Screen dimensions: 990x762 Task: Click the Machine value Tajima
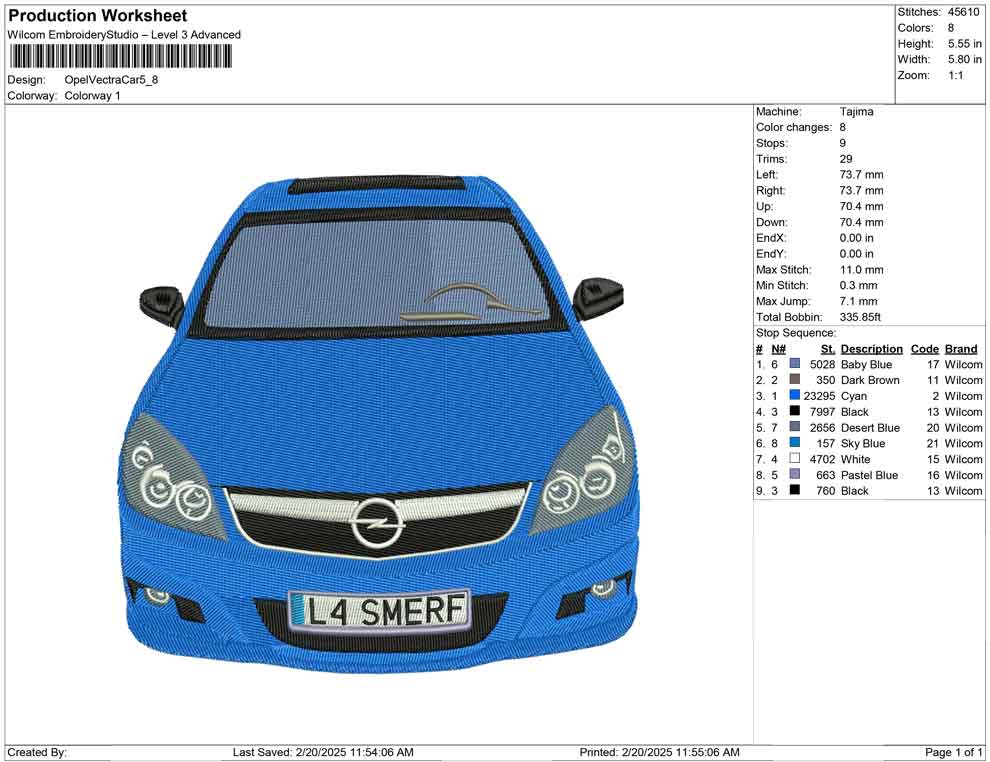pyautogui.click(x=856, y=112)
